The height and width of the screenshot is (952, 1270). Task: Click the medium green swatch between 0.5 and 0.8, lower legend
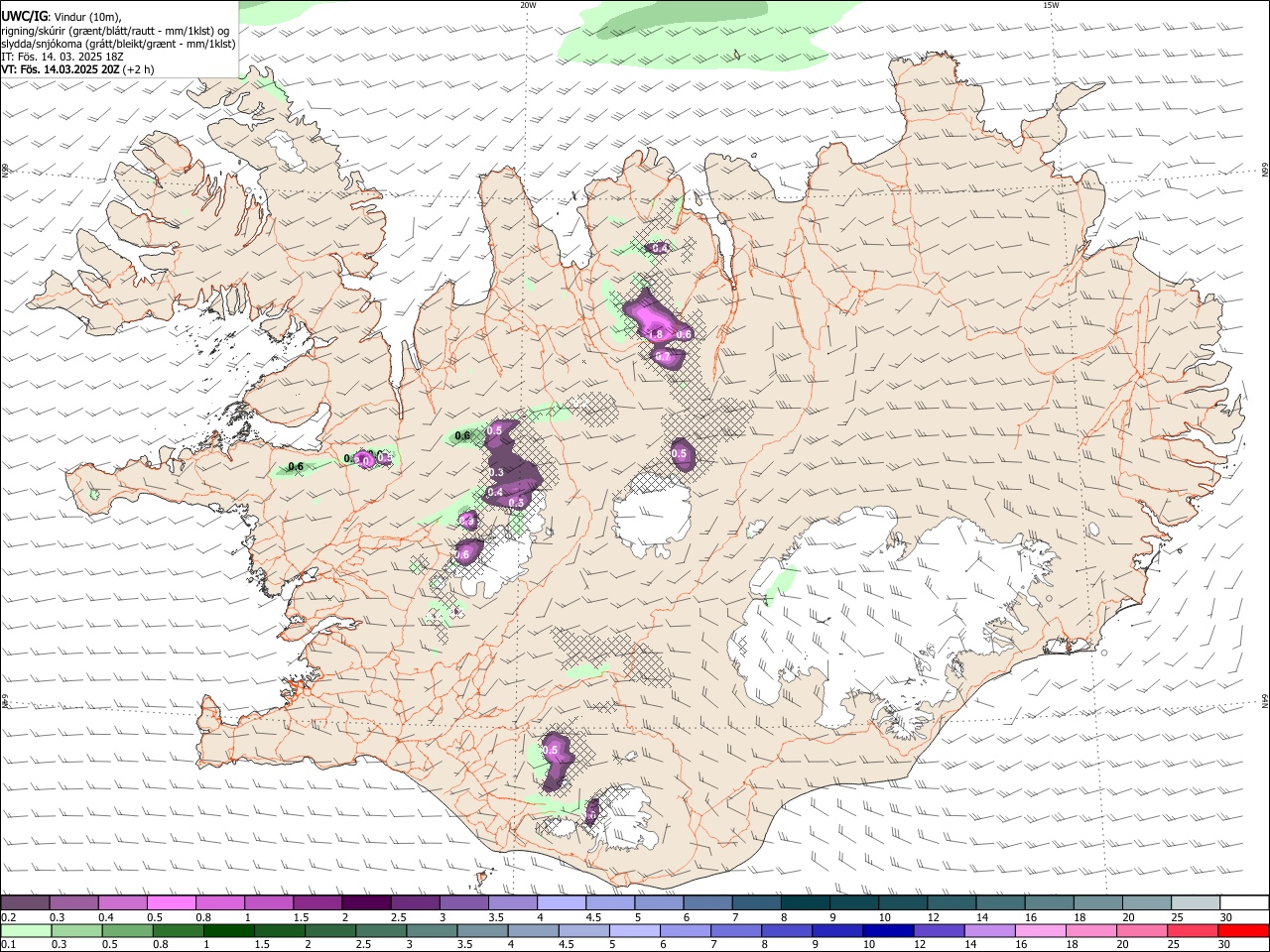[x=127, y=931]
